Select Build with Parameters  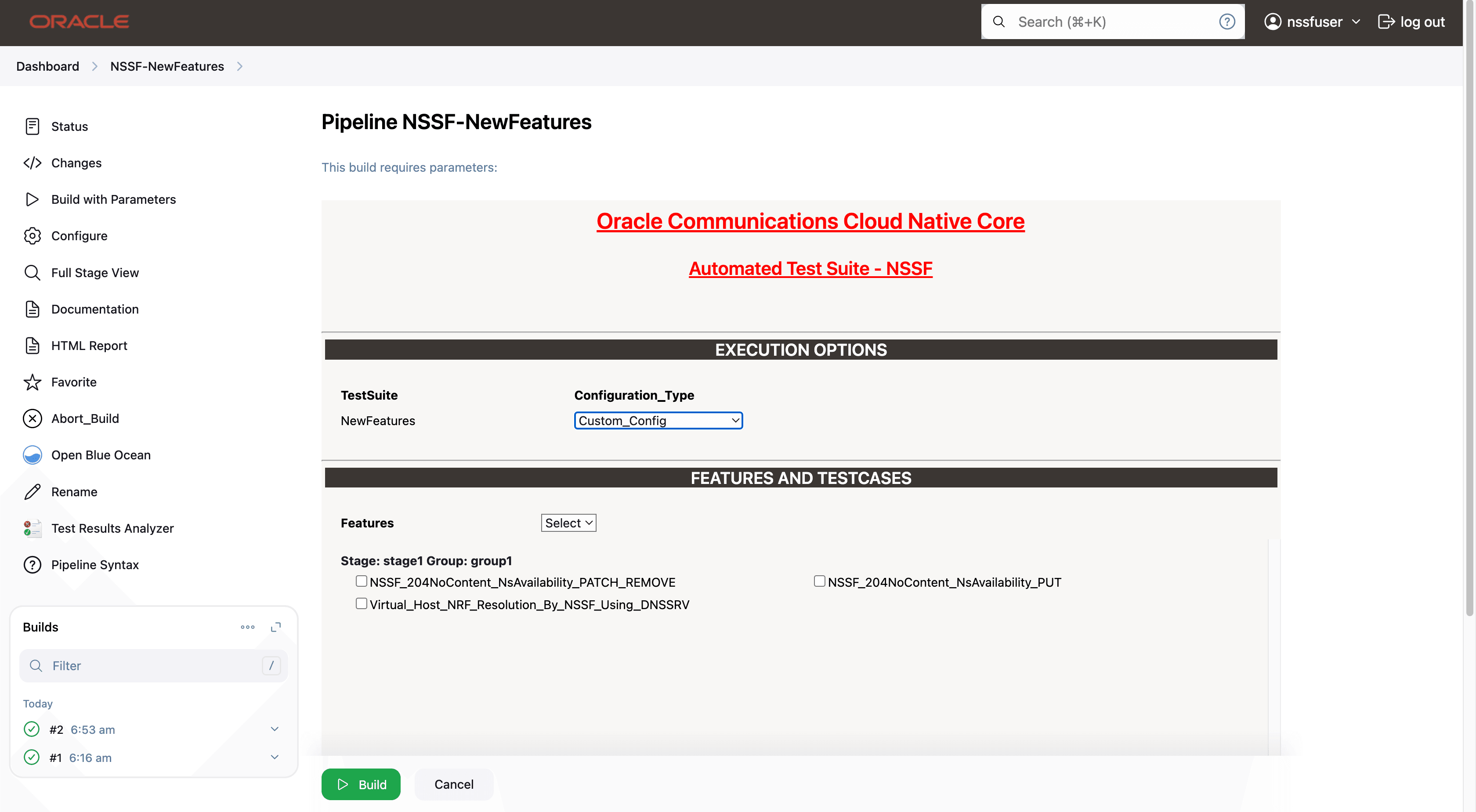tap(113, 199)
